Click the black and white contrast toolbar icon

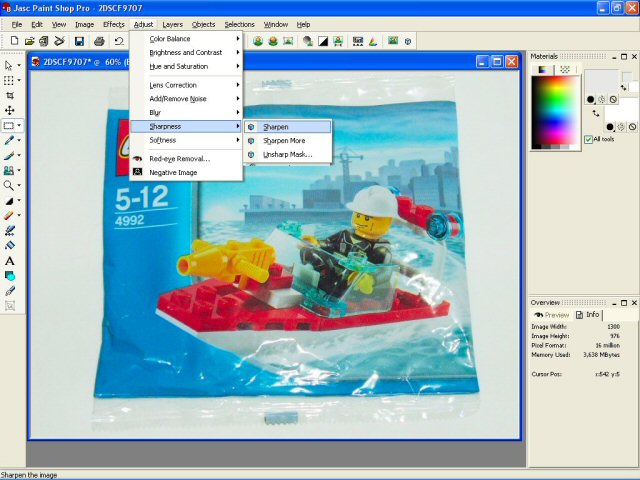coord(323,41)
